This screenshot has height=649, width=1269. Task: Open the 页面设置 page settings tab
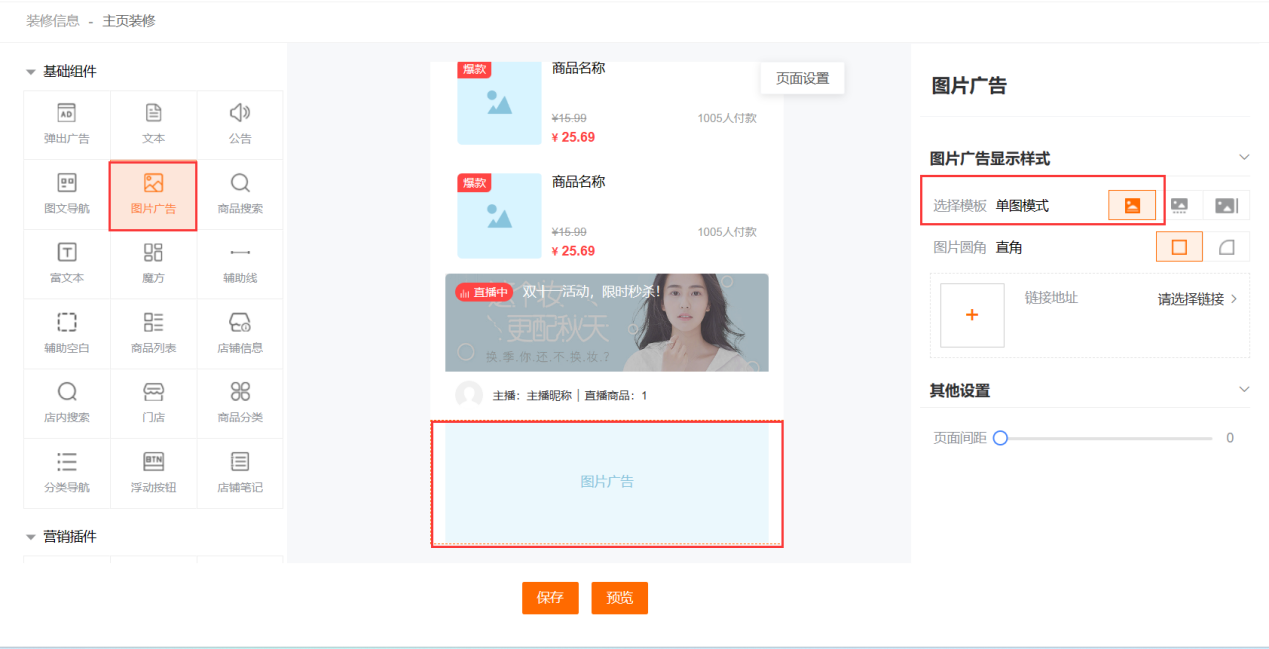(802, 78)
